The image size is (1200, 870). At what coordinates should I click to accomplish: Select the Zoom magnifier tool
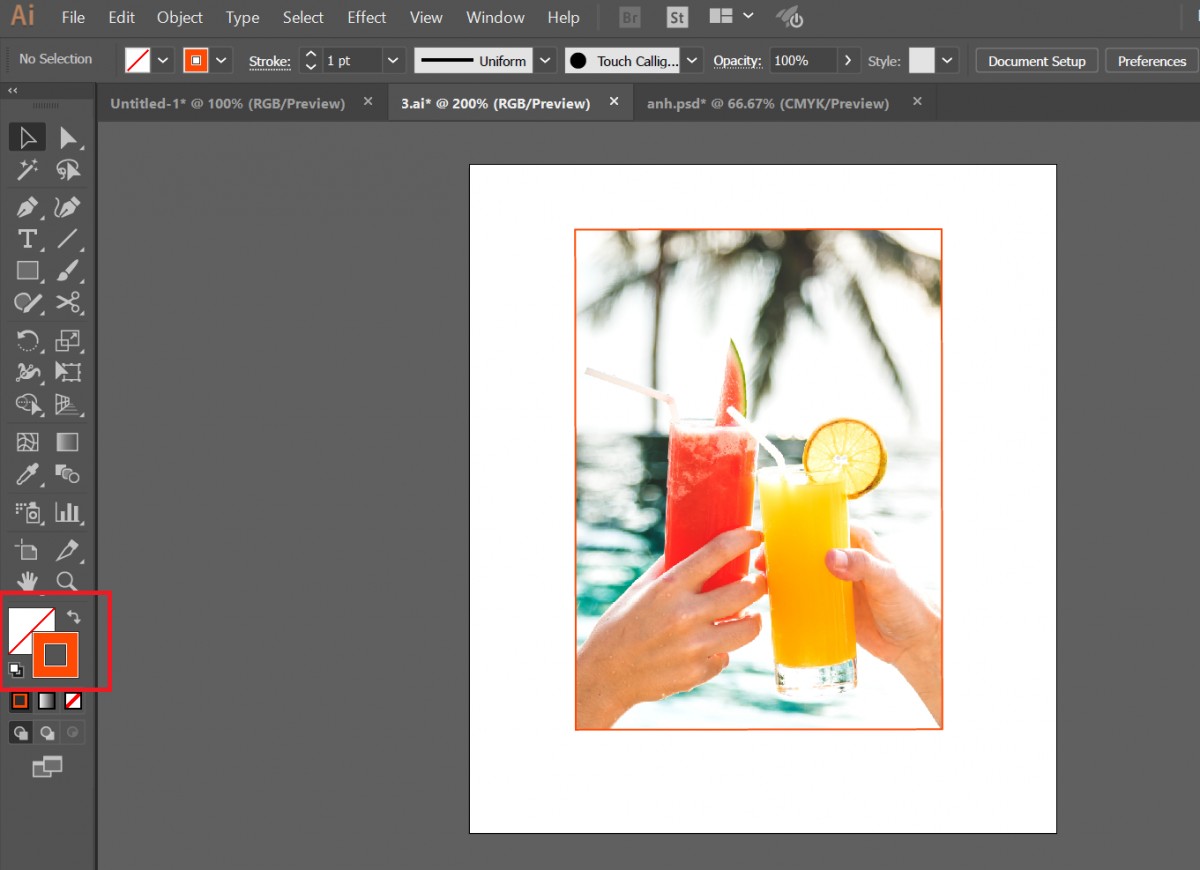pyautogui.click(x=67, y=581)
